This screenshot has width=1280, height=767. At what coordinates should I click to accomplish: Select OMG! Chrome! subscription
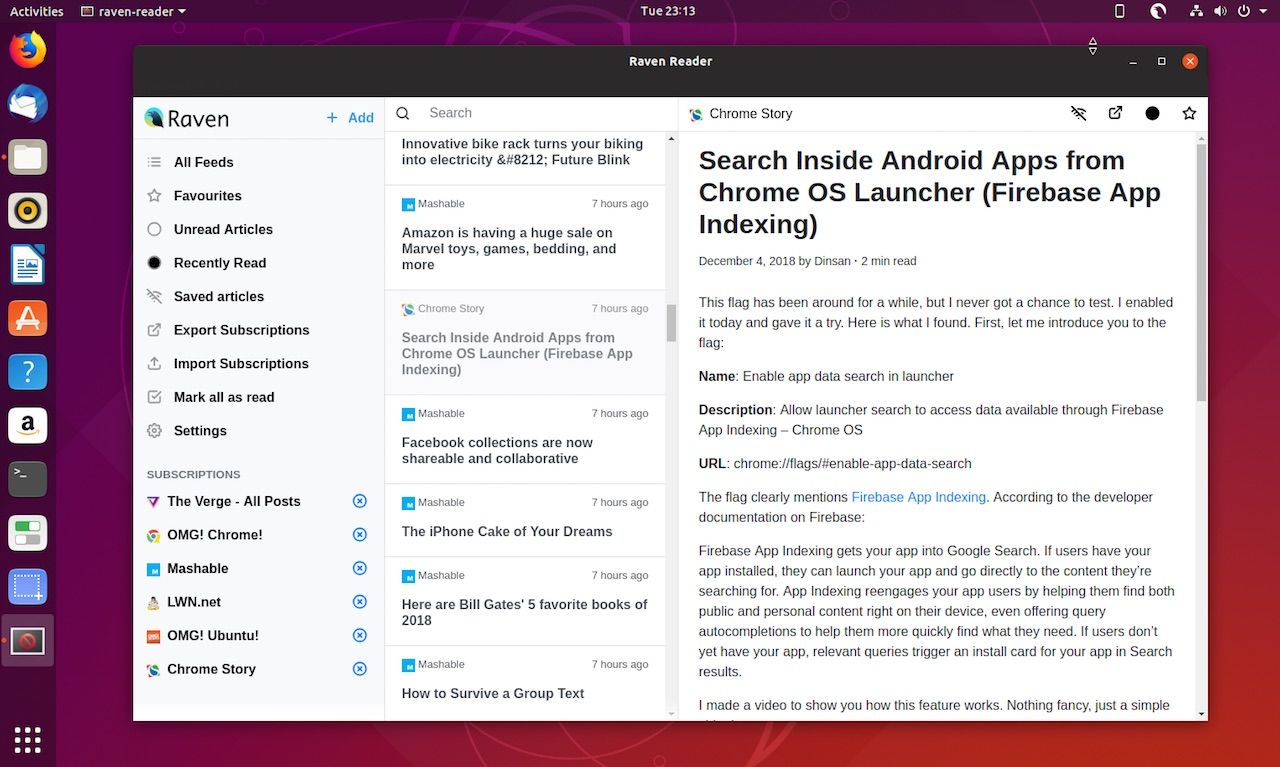[x=214, y=535]
